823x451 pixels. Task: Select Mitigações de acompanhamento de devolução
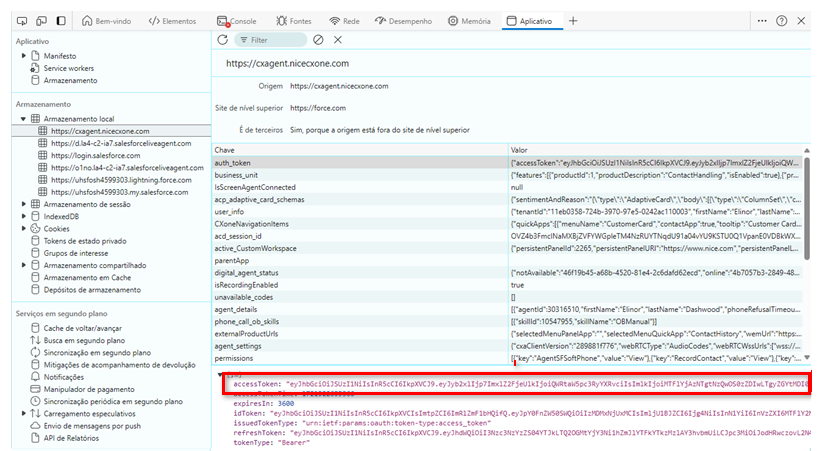[x=119, y=365]
